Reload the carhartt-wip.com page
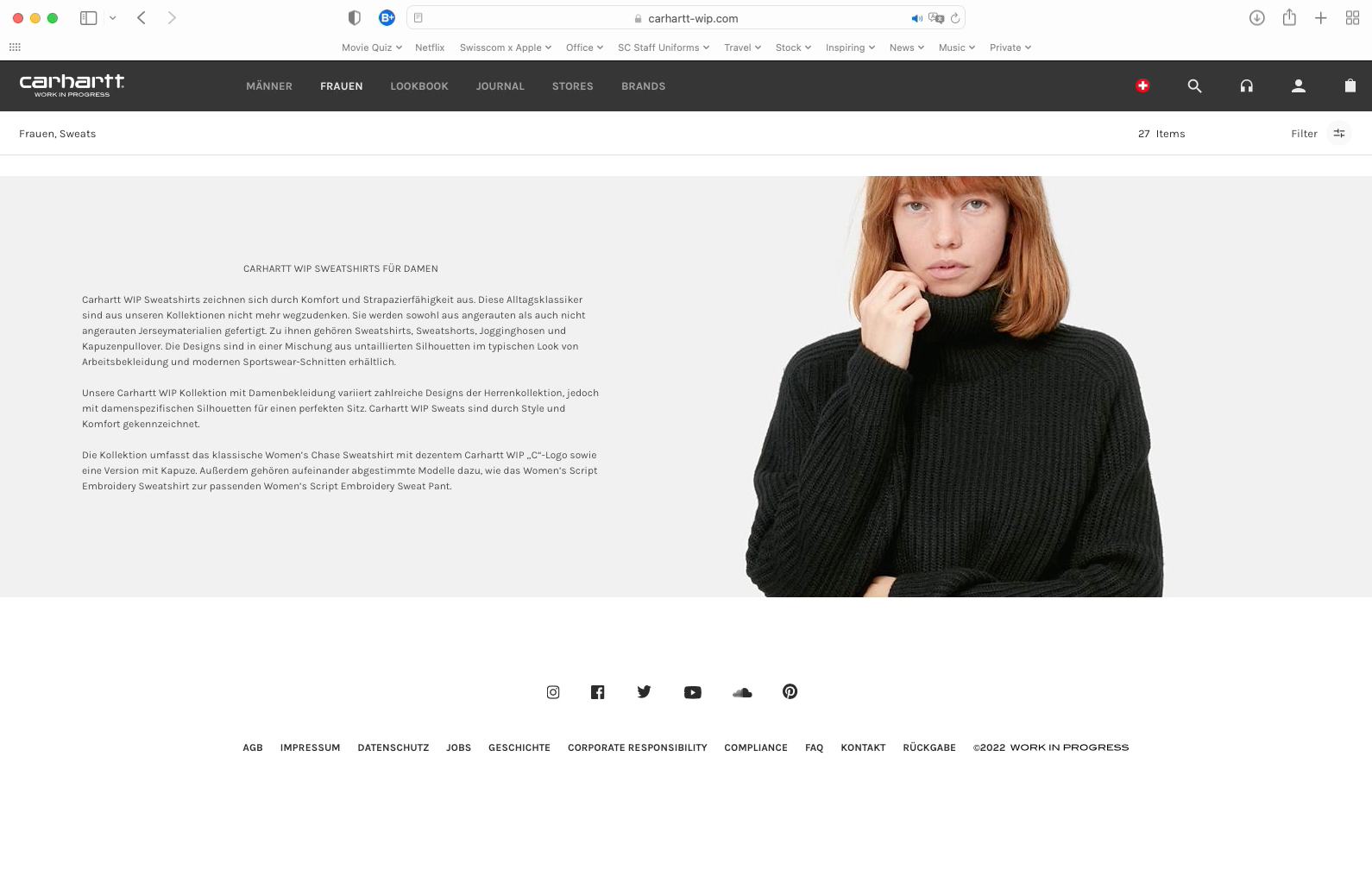This screenshot has width=1372, height=889. click(x=955, y=18)
